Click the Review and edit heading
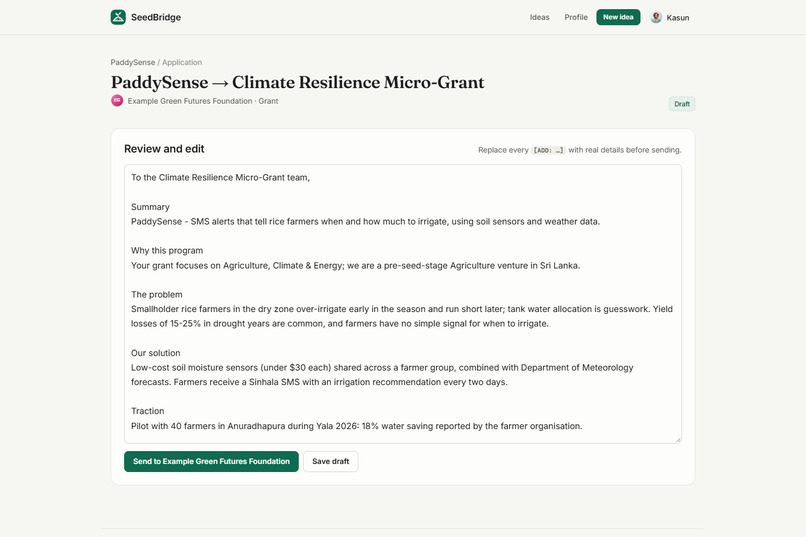 pyautogui.click(x=164, y=149)
